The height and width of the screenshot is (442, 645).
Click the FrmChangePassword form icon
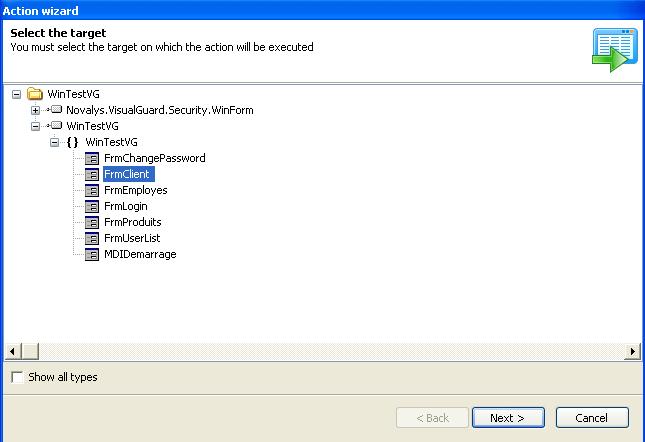point(92,158)
